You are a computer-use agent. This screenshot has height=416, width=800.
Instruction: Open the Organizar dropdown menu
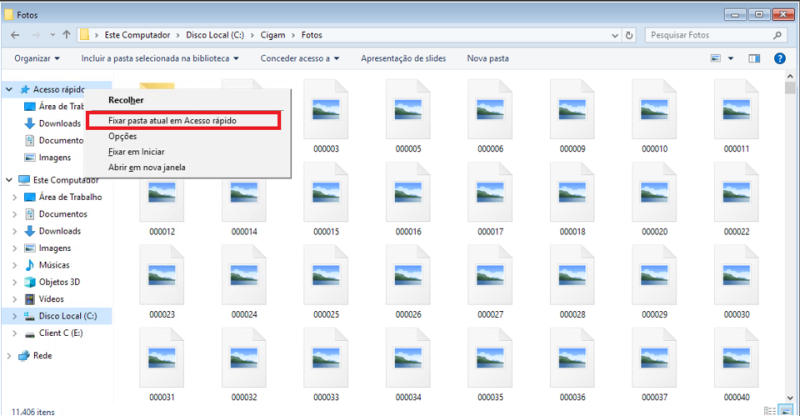[37, 58]
